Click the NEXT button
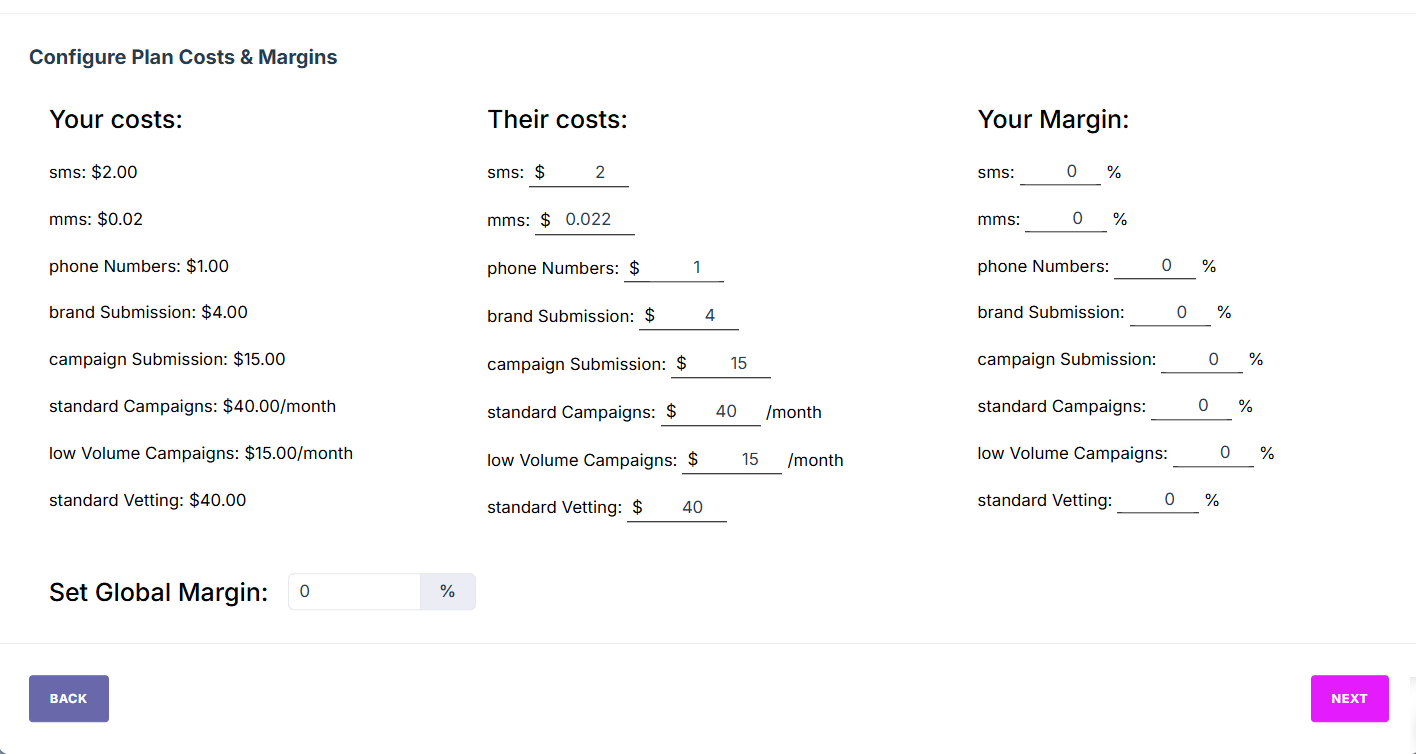This screenshot has height=754, width=1416. 1349,698
